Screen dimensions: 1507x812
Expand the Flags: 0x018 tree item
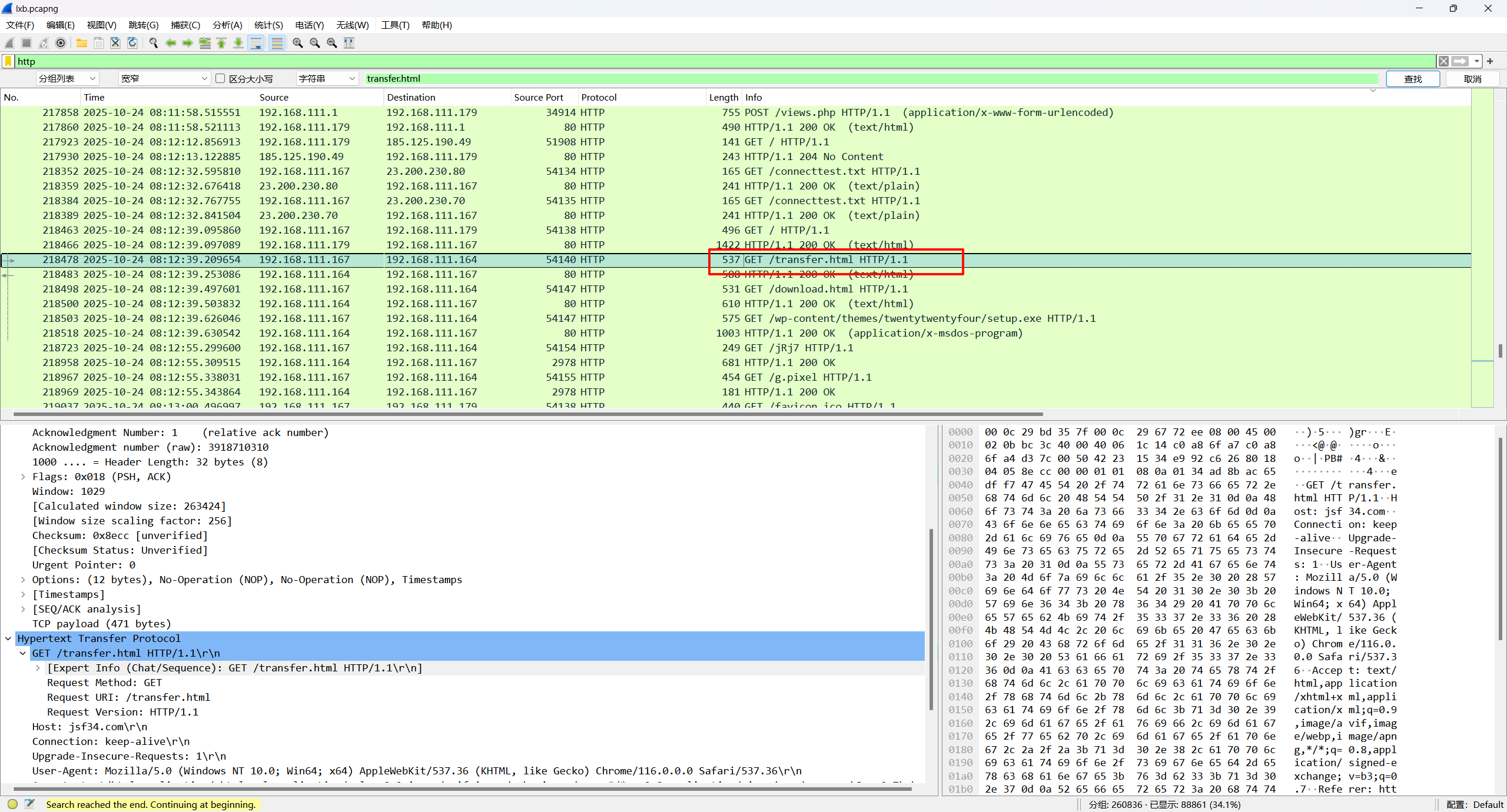(x=23, y=477)
